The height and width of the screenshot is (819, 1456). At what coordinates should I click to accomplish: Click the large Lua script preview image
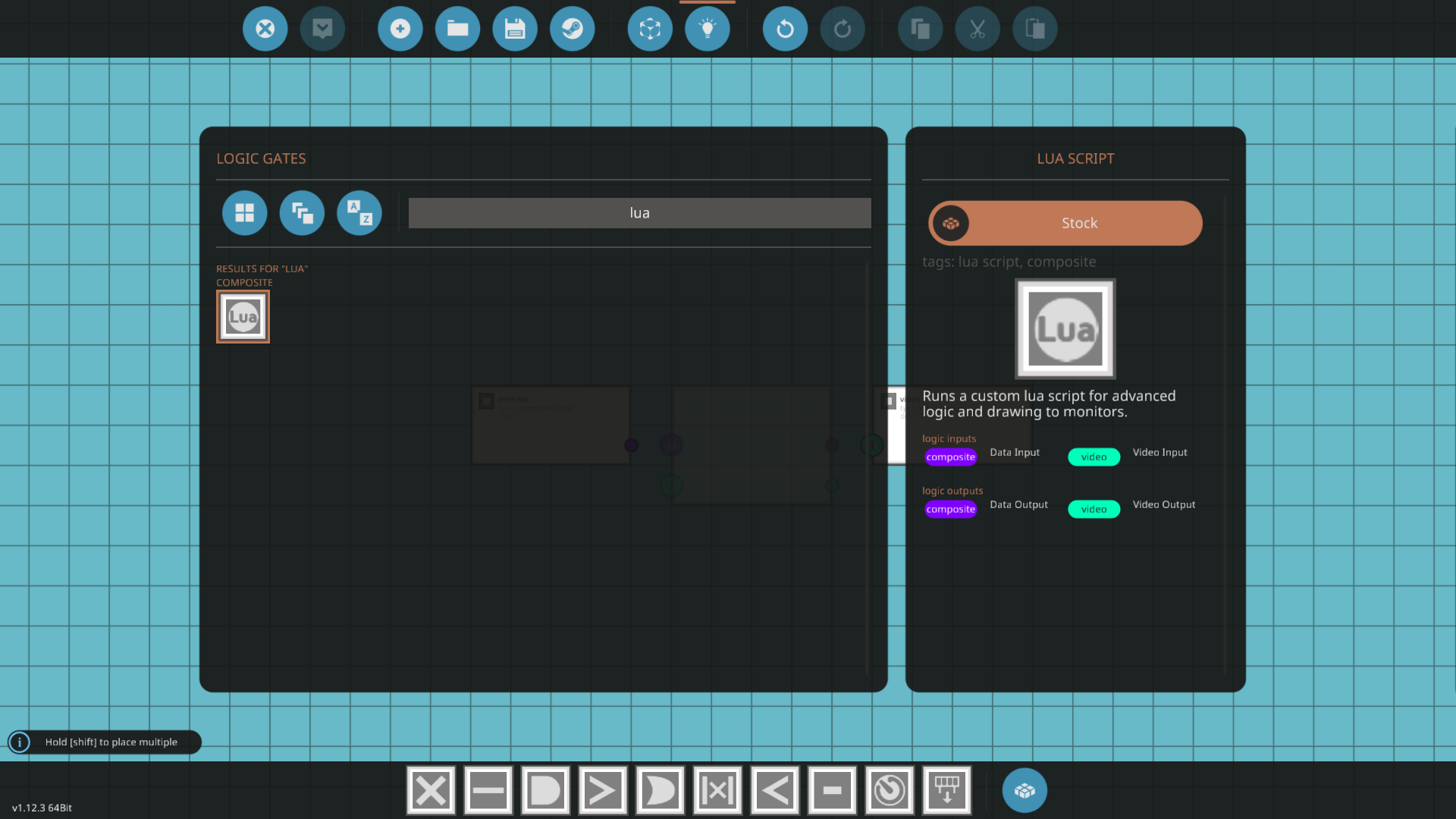(x=1065, y=329)
